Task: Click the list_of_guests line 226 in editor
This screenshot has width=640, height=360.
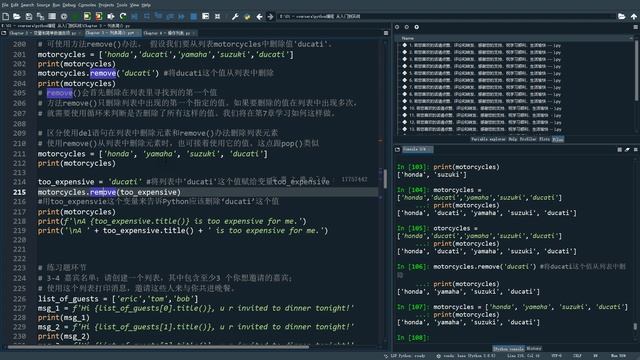Action: 118,299
